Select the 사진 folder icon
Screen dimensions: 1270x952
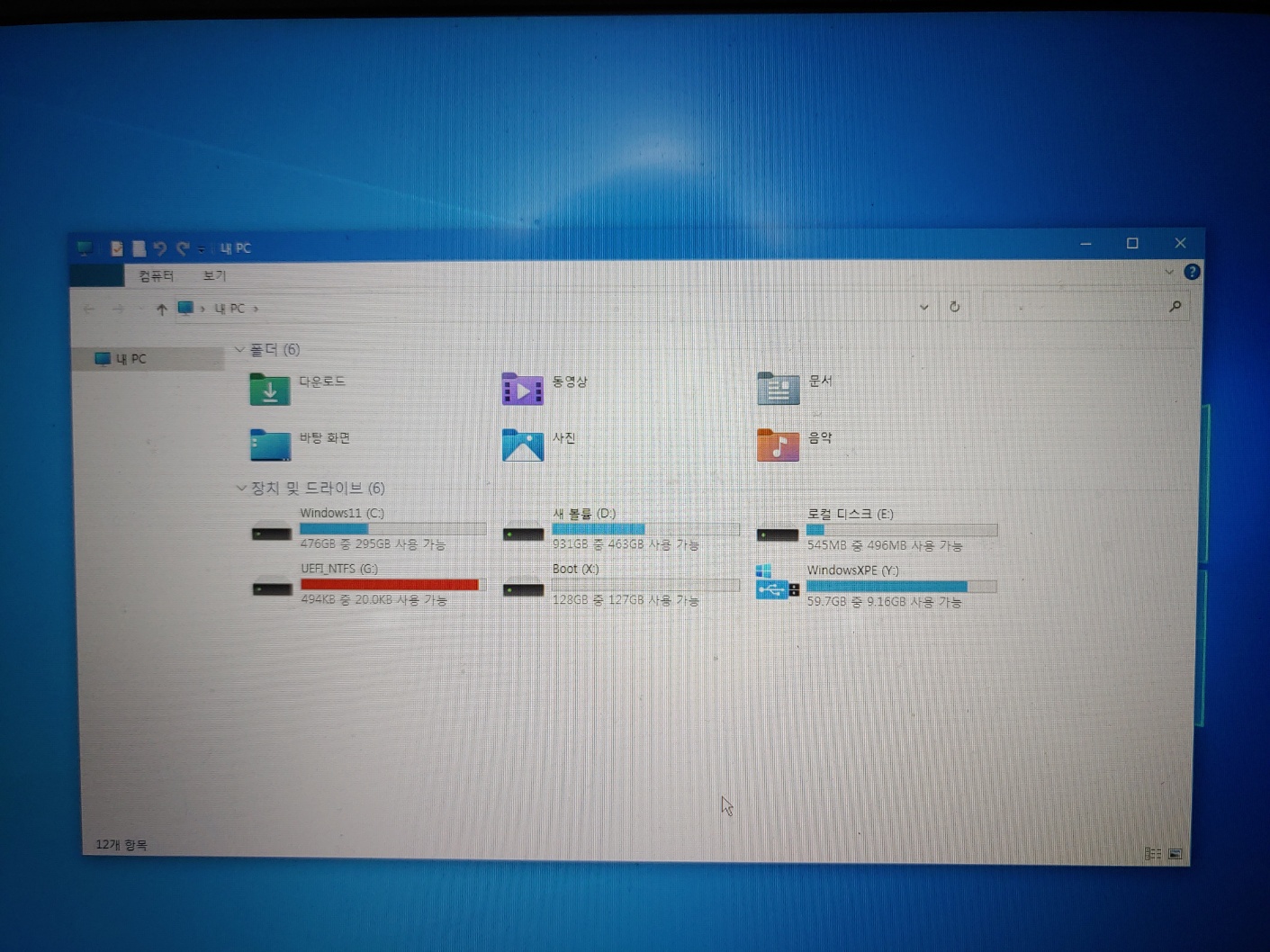(522, 445)
